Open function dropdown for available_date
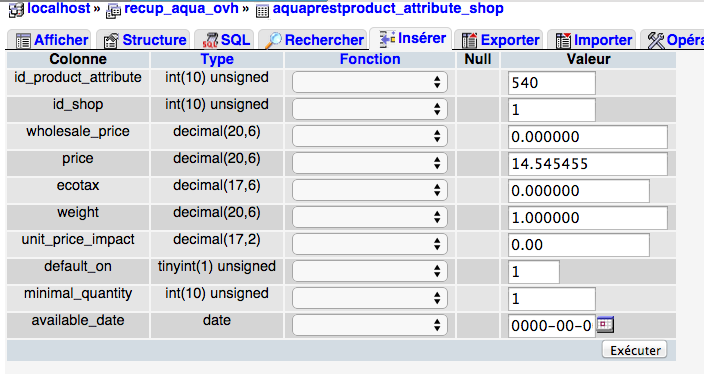This screenshot has height=374, width=704. (370, 325)
